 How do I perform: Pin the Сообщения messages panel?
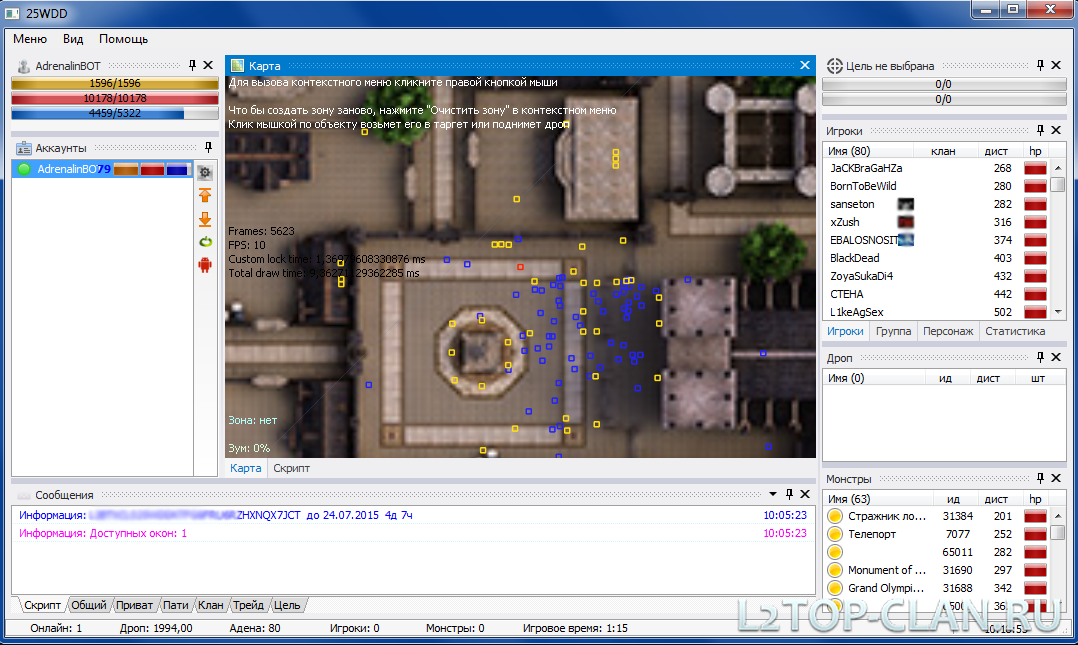(x=789, y=494)
